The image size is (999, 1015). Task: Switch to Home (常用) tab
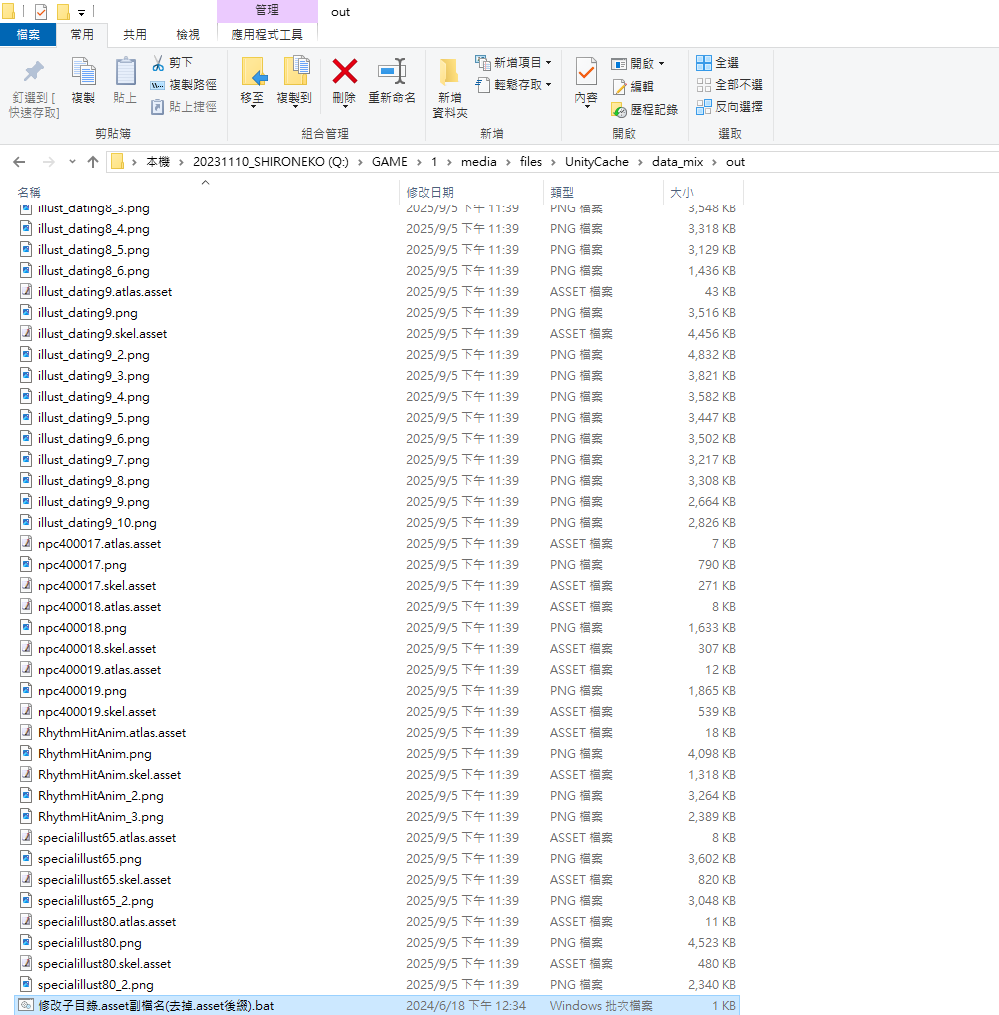[82, 35]
